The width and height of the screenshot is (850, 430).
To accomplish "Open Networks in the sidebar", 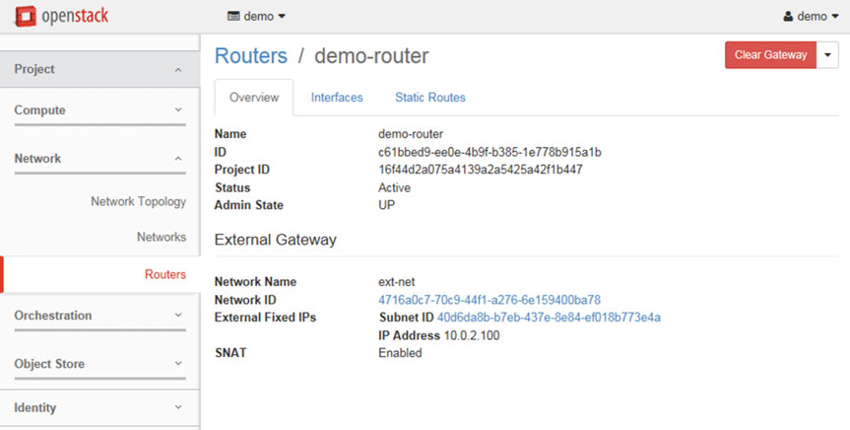I will 162,237.
